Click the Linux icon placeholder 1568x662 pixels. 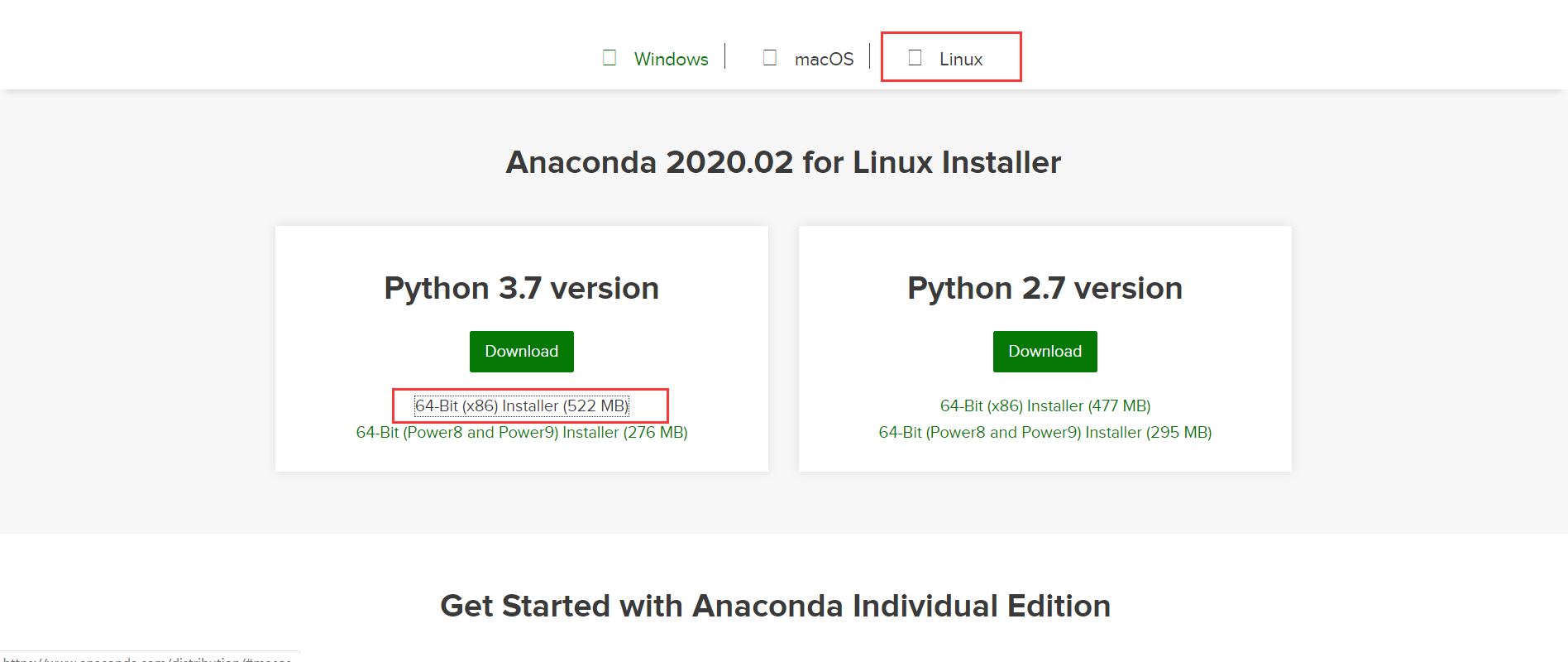pyautogui.click(x=915, y=58)
